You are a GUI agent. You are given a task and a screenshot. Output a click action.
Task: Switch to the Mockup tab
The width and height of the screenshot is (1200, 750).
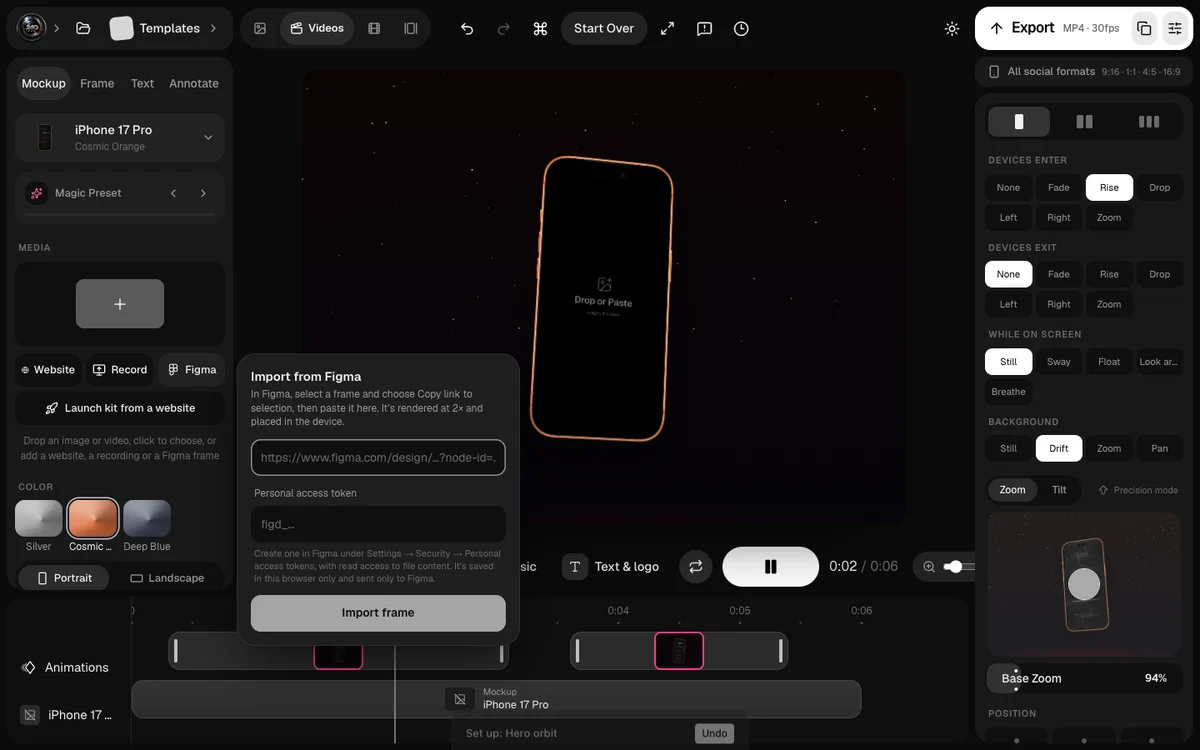[x=44, y=83]
